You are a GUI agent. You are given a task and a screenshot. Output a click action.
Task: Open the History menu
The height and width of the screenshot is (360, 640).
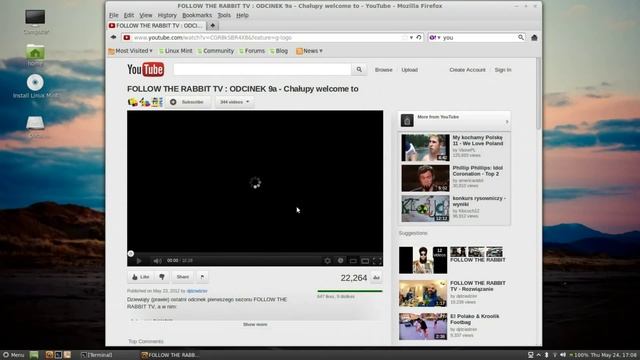click(167, 15)
